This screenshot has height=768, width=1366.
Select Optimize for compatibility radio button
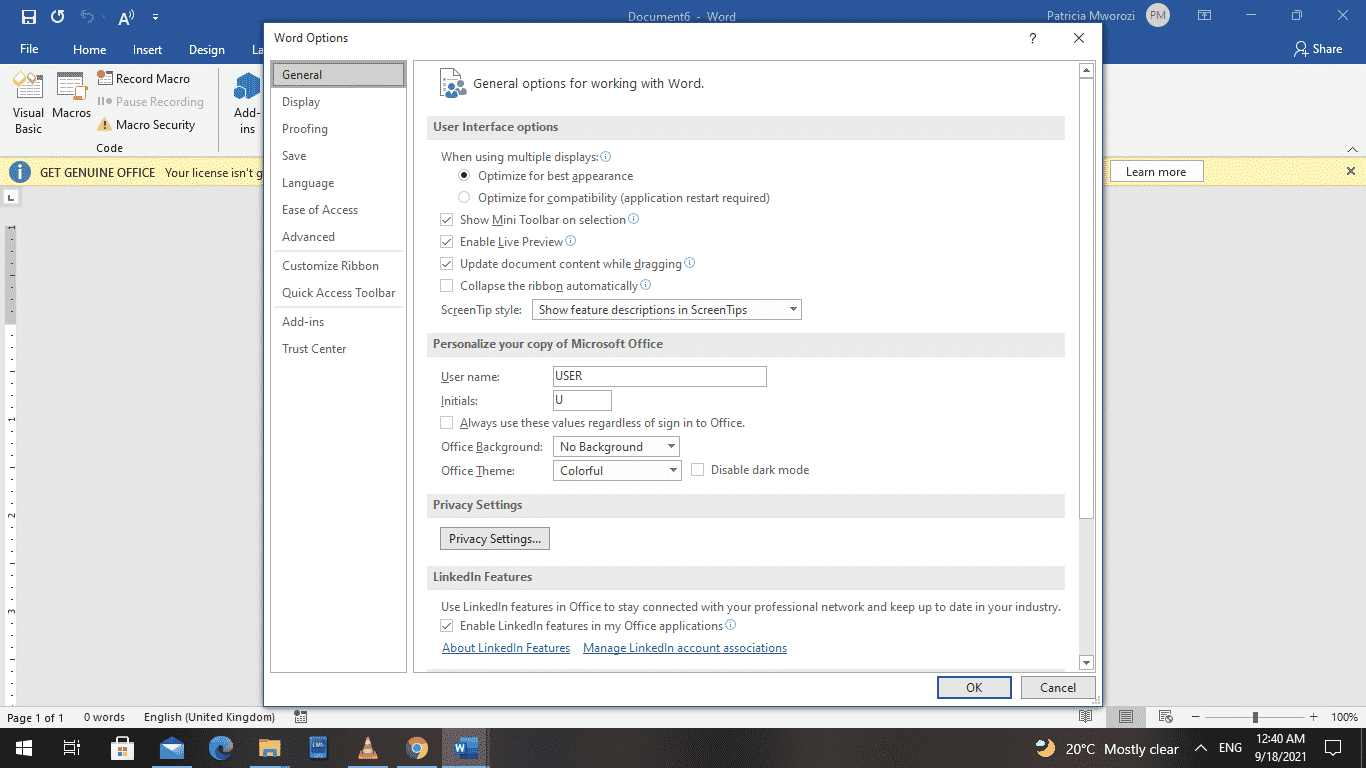(463, 197)
